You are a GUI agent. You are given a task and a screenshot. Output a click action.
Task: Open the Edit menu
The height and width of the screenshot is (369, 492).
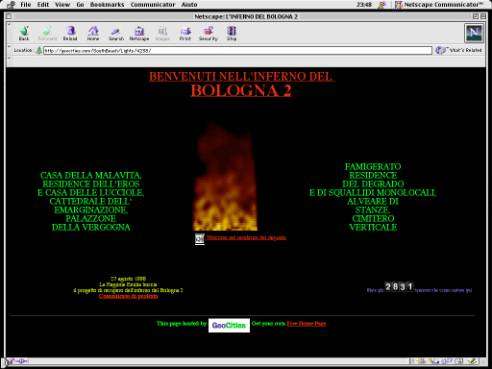pos(43,5)
